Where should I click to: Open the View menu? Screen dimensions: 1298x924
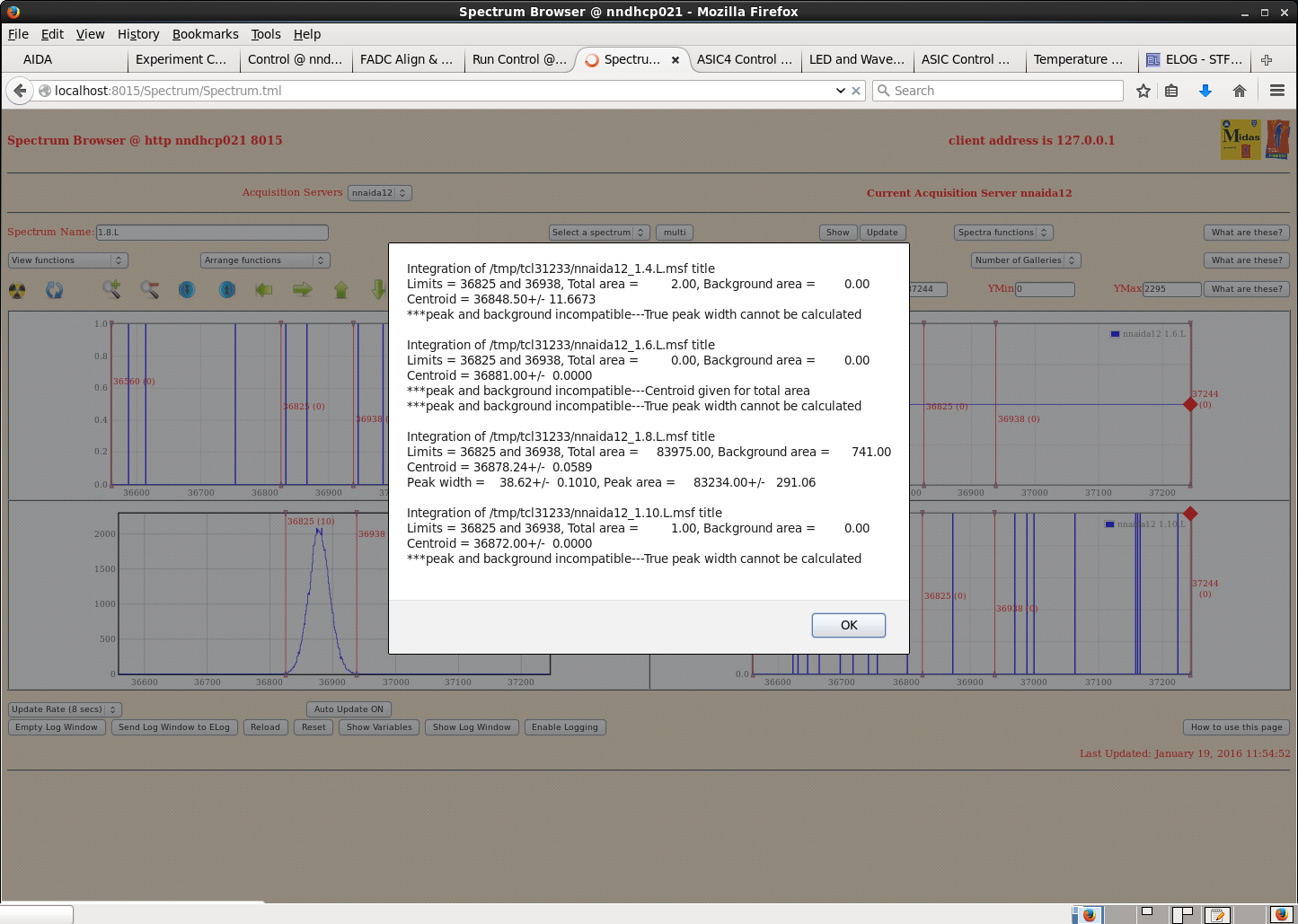[90, 34]
